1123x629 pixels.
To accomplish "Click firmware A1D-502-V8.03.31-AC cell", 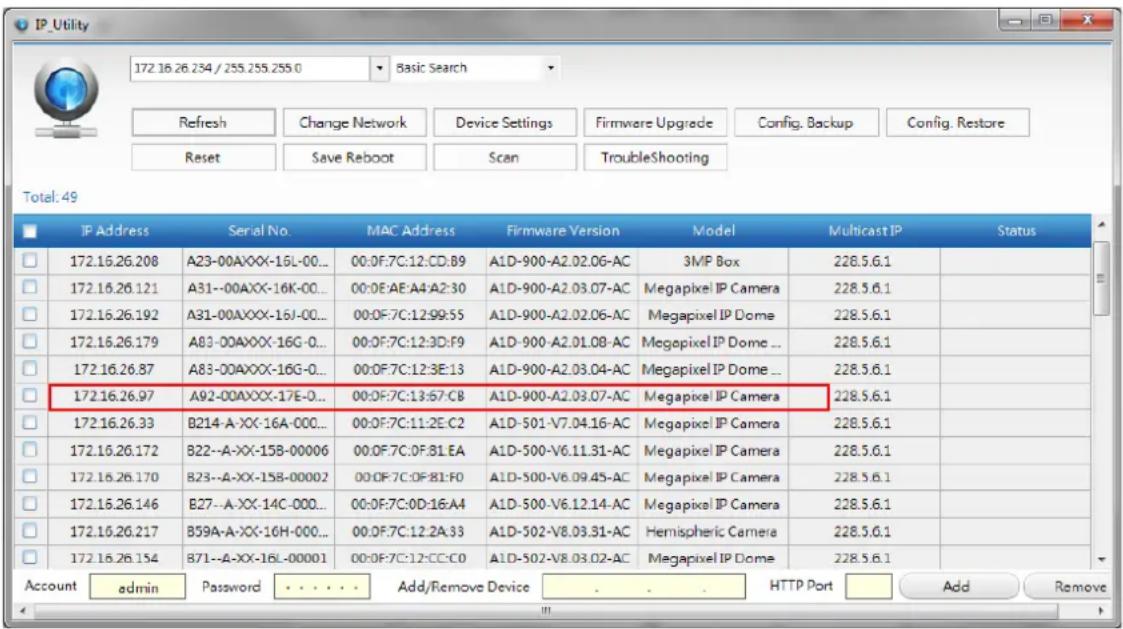I will coord(562,532).
